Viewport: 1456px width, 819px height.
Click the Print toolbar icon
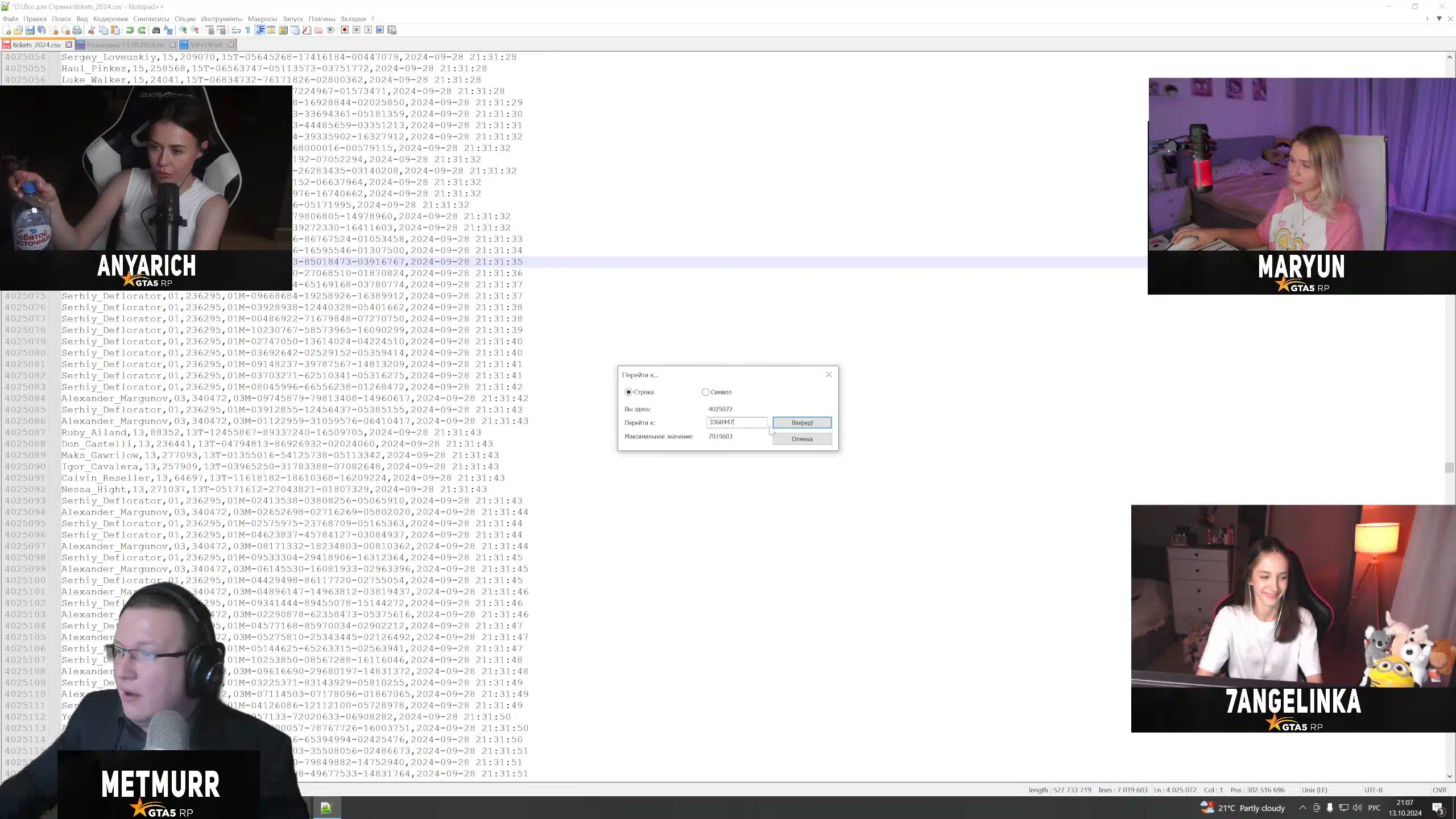(77, 30)
